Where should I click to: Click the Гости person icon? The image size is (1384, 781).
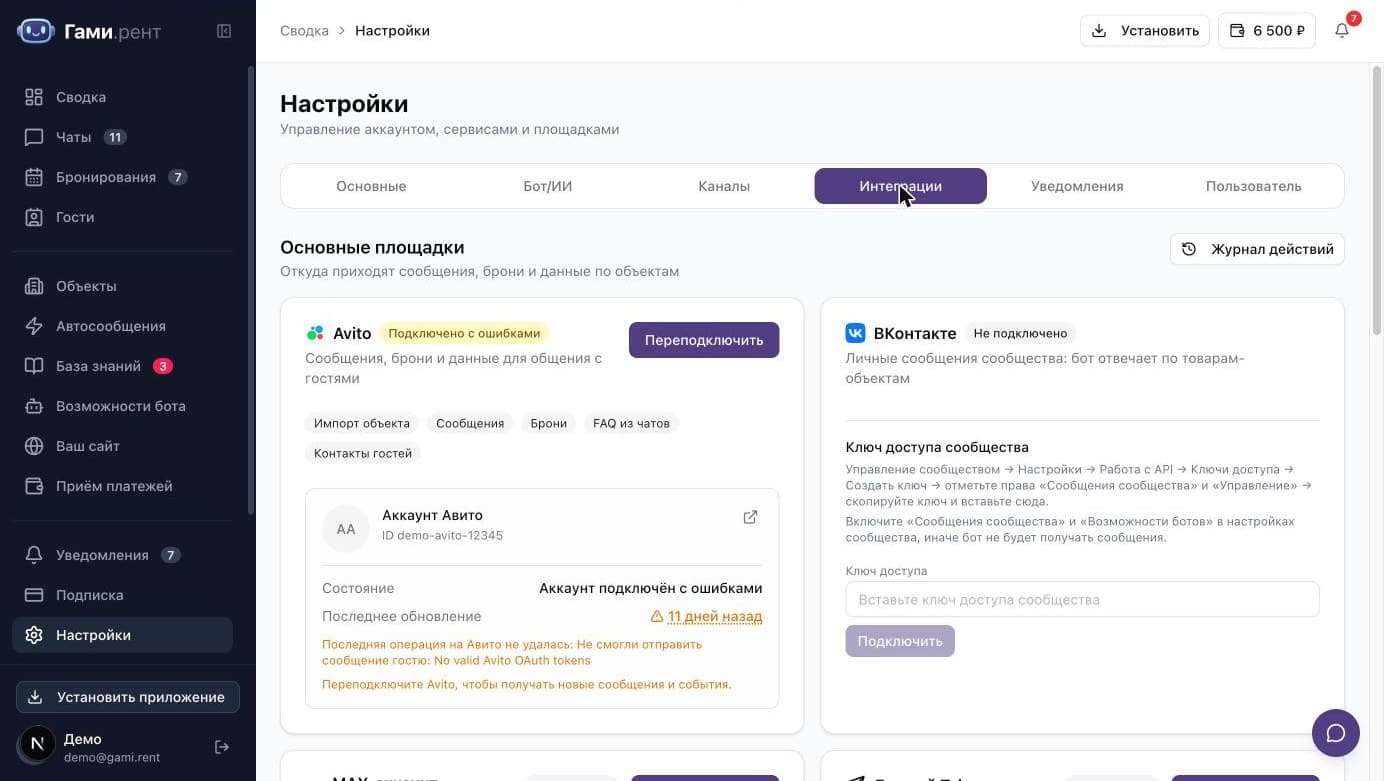[x=34, y=217]
